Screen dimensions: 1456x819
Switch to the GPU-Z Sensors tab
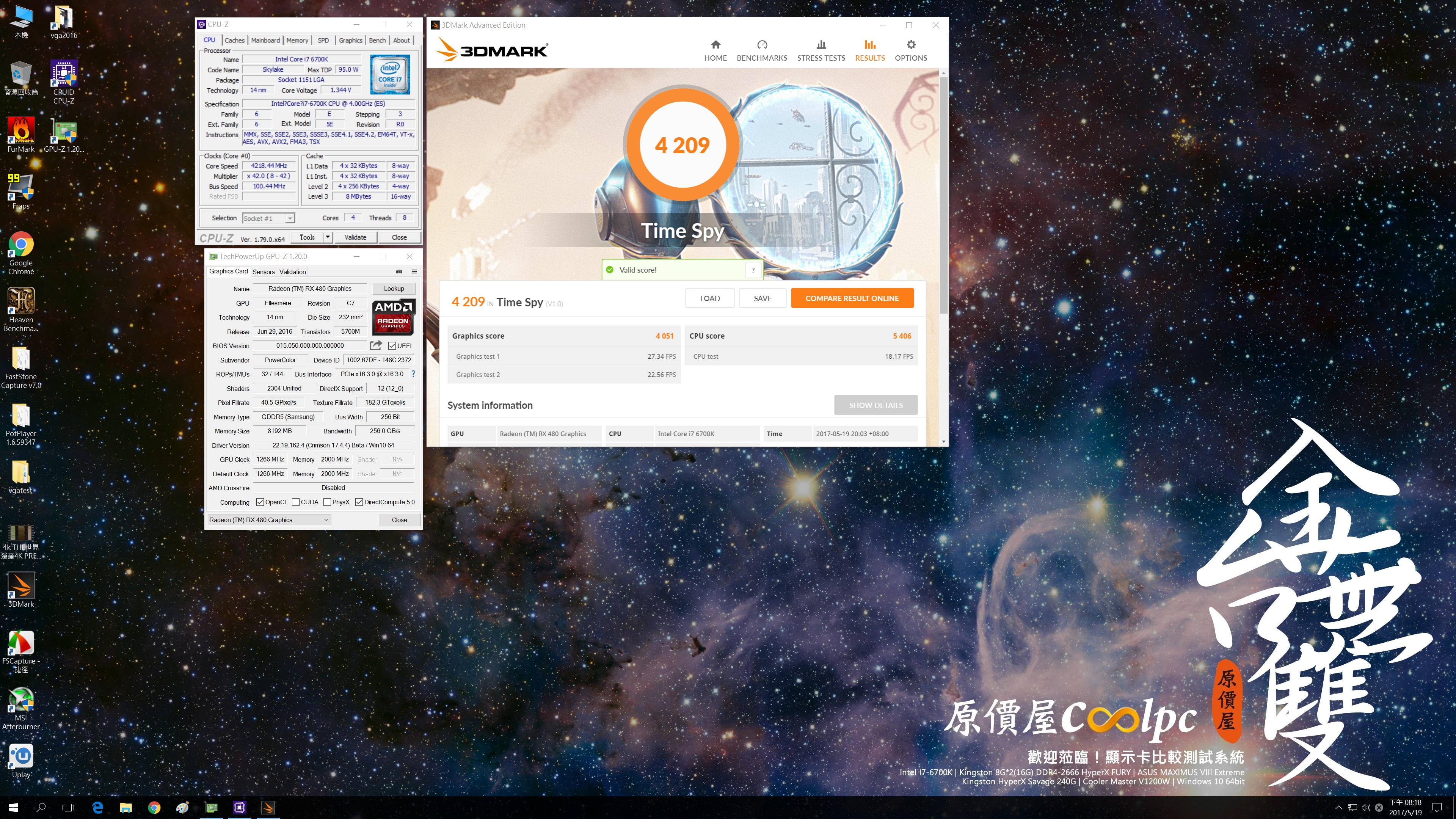[264, 272]
